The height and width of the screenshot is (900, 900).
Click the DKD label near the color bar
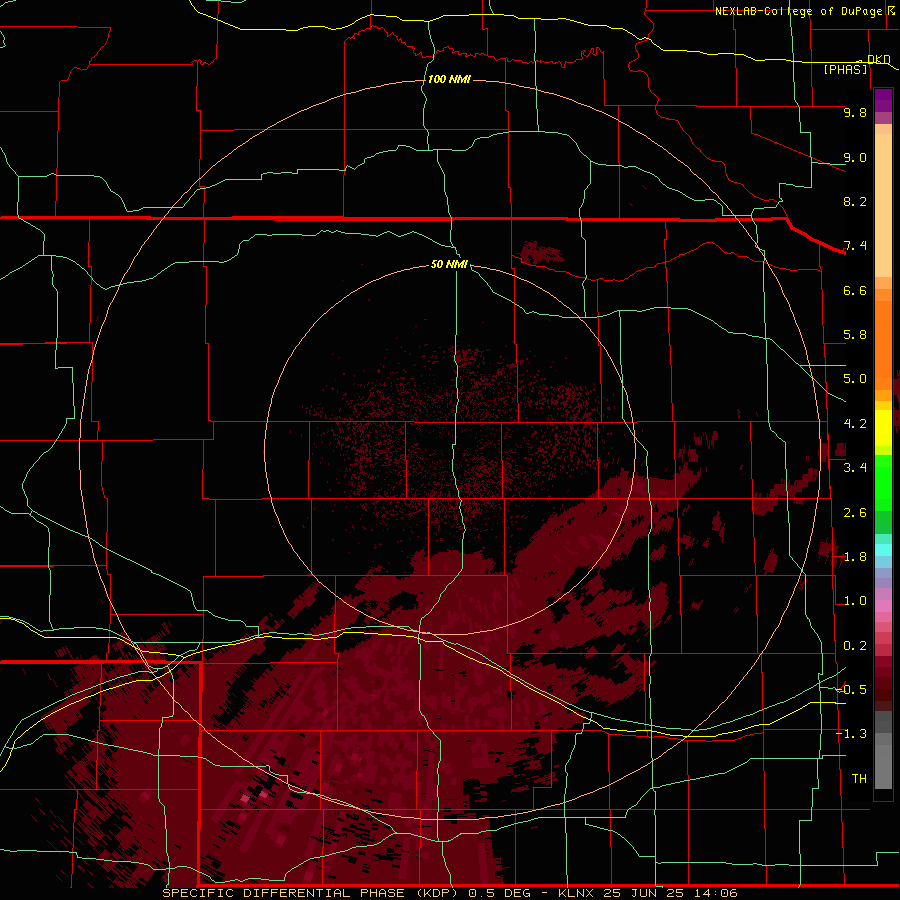879,59
